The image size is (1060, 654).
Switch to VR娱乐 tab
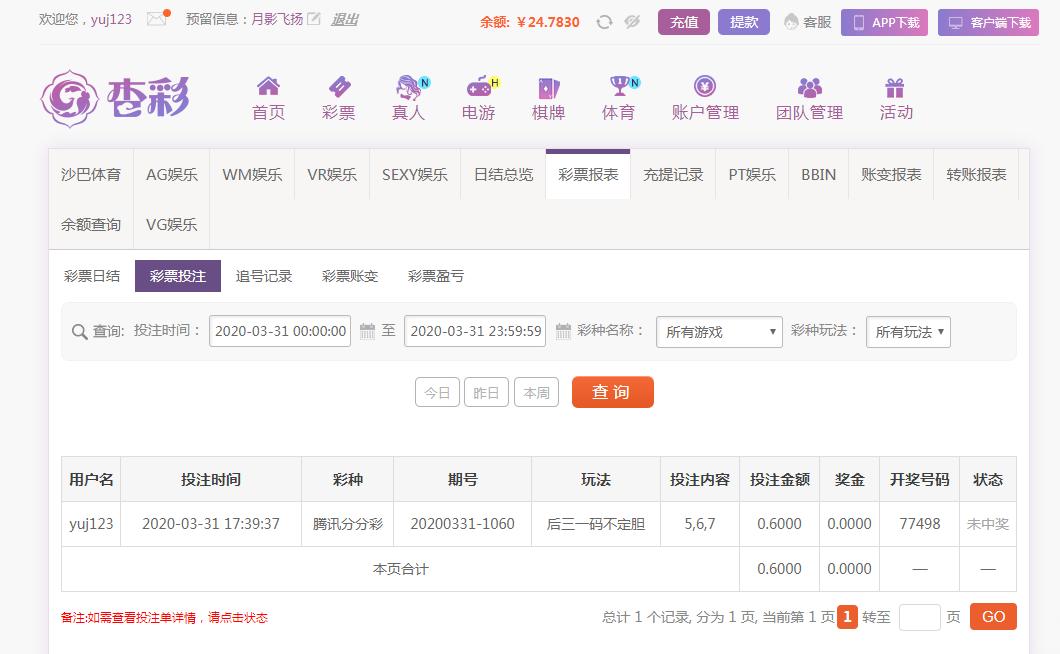[x=332, y=174]
